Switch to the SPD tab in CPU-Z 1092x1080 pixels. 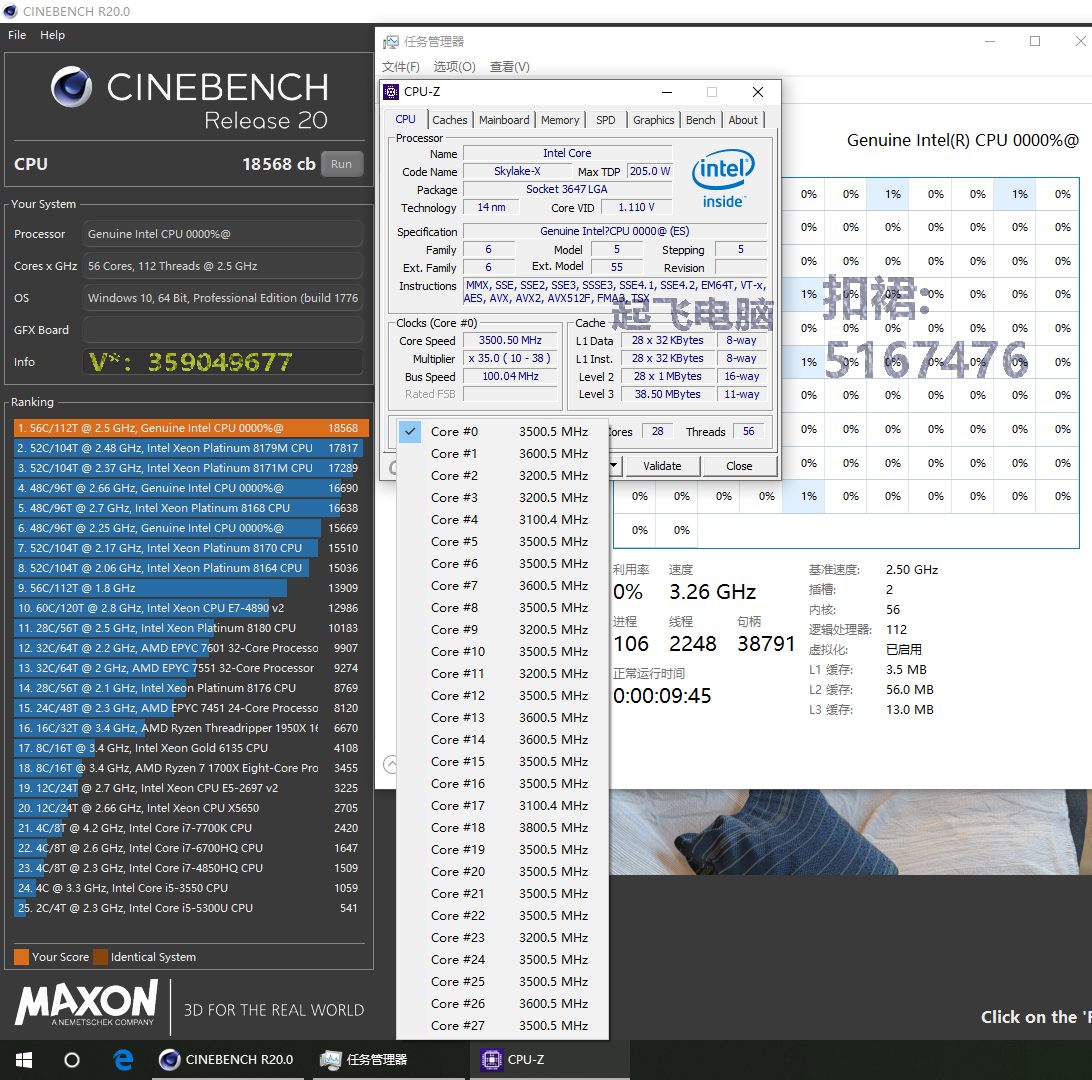[x=606, y=120]
